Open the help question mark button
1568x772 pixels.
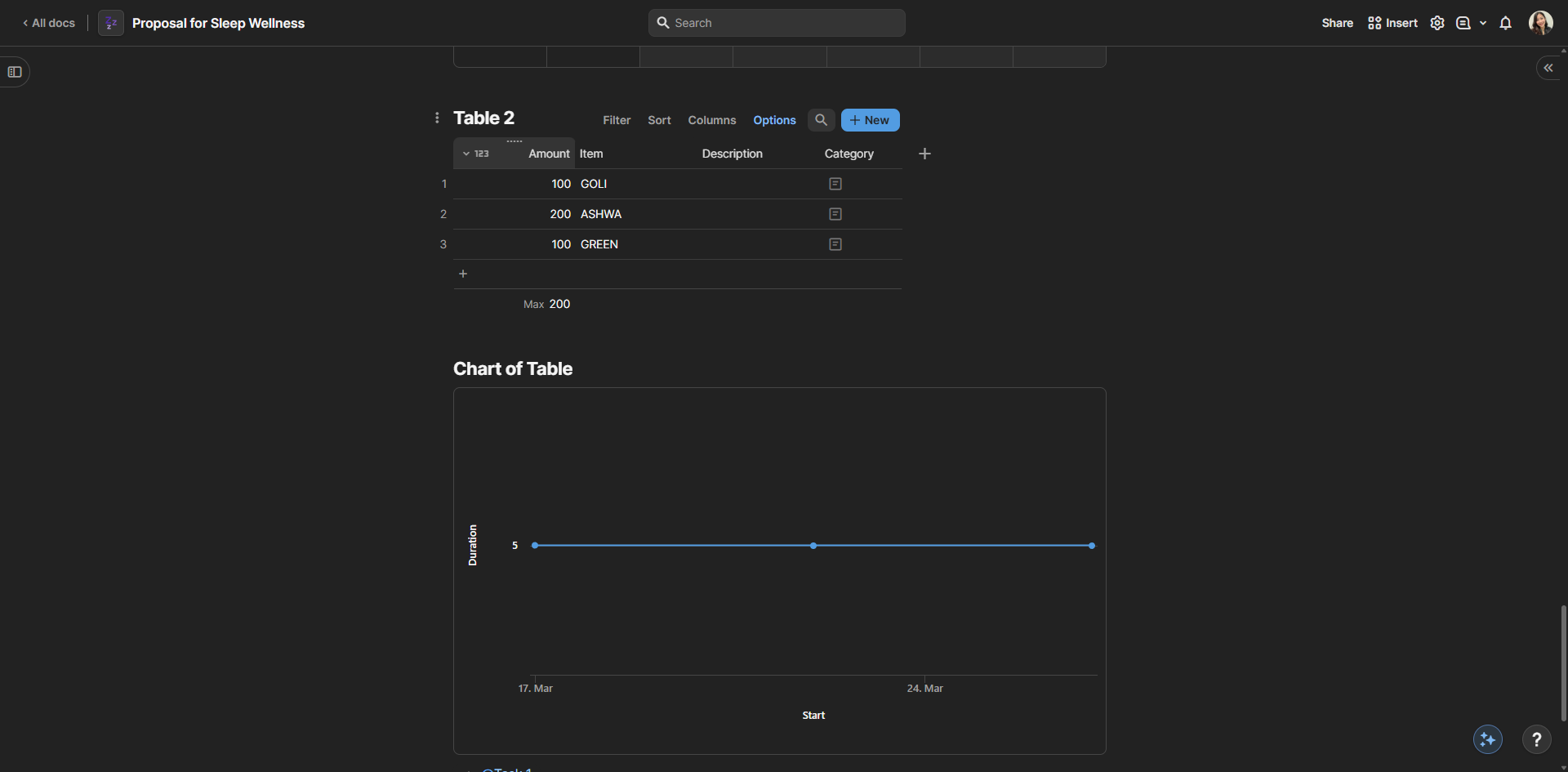pos(1536,739)
